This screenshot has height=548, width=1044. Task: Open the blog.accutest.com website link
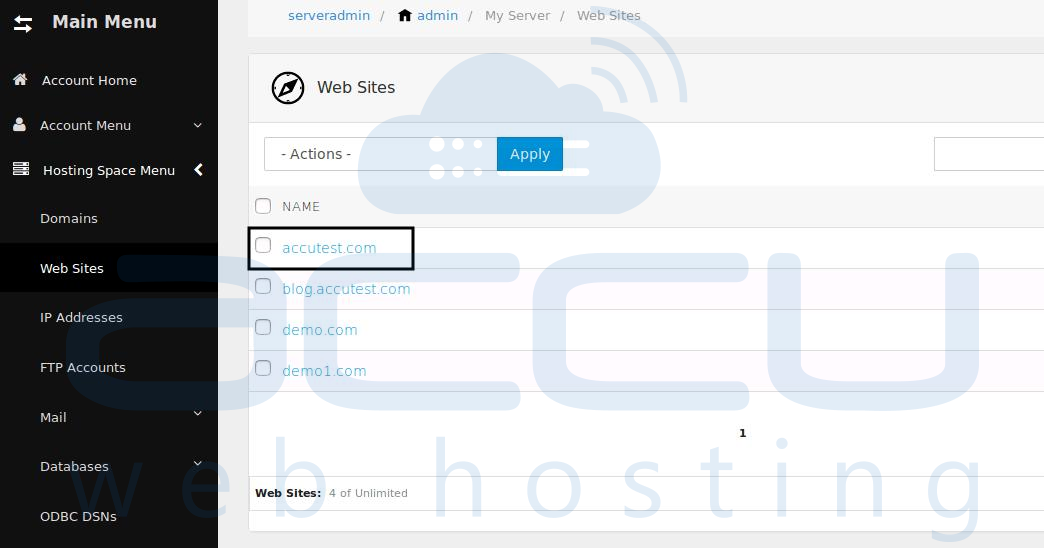click(346, 289)
